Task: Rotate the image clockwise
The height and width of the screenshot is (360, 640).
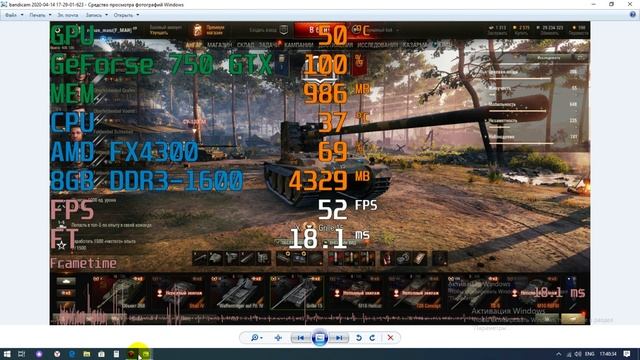Action: pos(372,338)
